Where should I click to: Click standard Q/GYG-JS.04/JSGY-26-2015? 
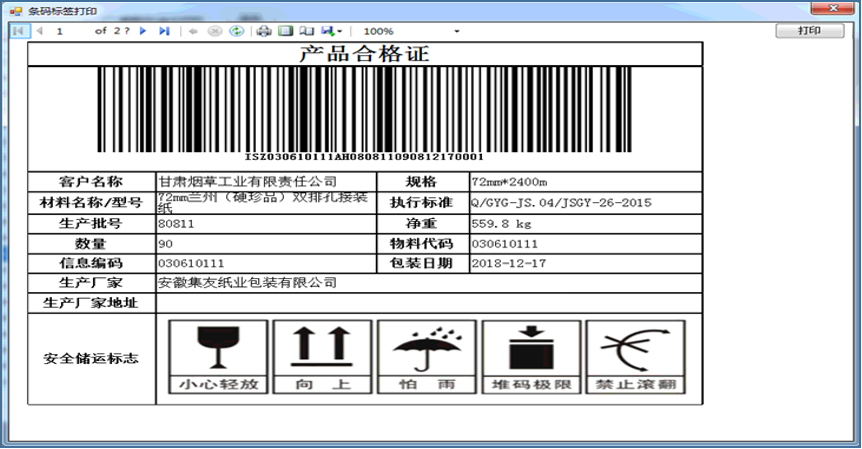click(561, 203)
